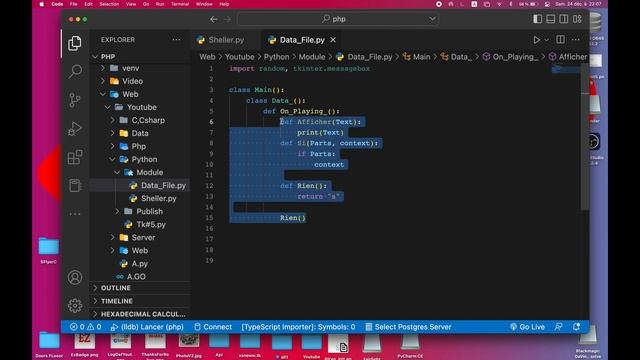640x360 pixels.
Task: Expand the Server folder
Action: pos(113,238)
